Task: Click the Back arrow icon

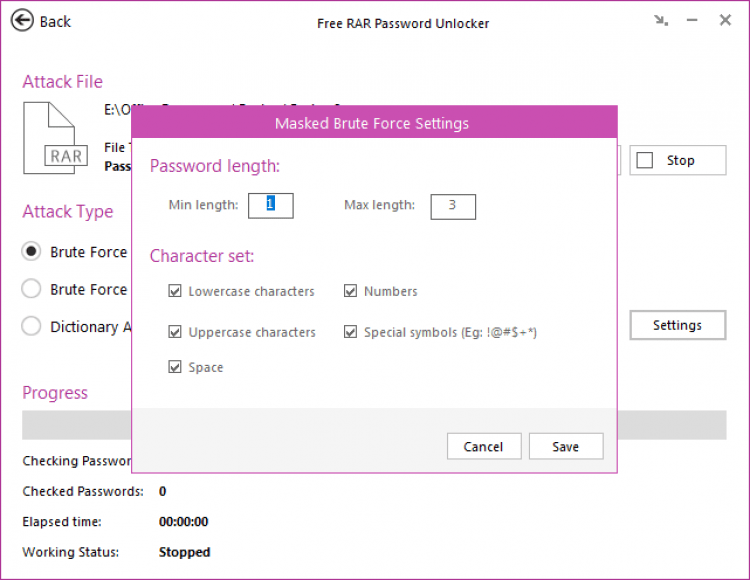Action: tap(23, 21)
